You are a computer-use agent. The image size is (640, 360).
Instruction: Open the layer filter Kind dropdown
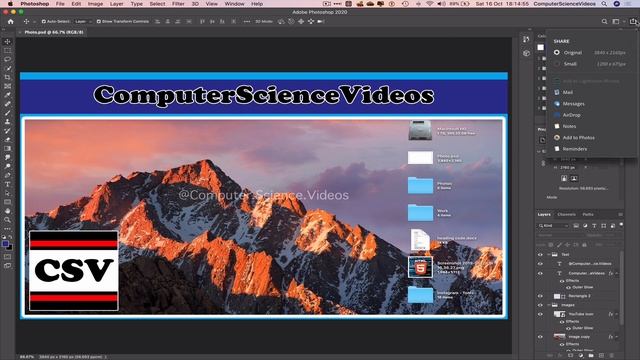pyautogui.click(x=554, y=226)
